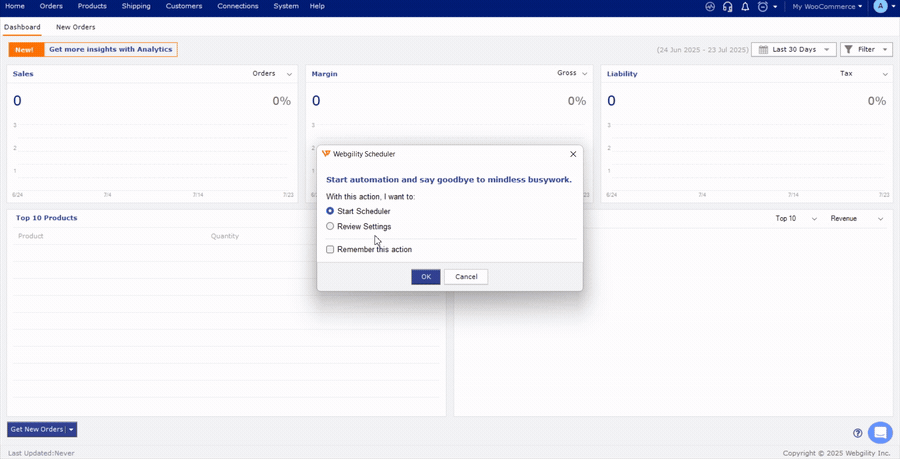Screen dimensions: 900x459
Task: Open the Filter dropdown
Action: pyautogui.click(x=866, y=49)
